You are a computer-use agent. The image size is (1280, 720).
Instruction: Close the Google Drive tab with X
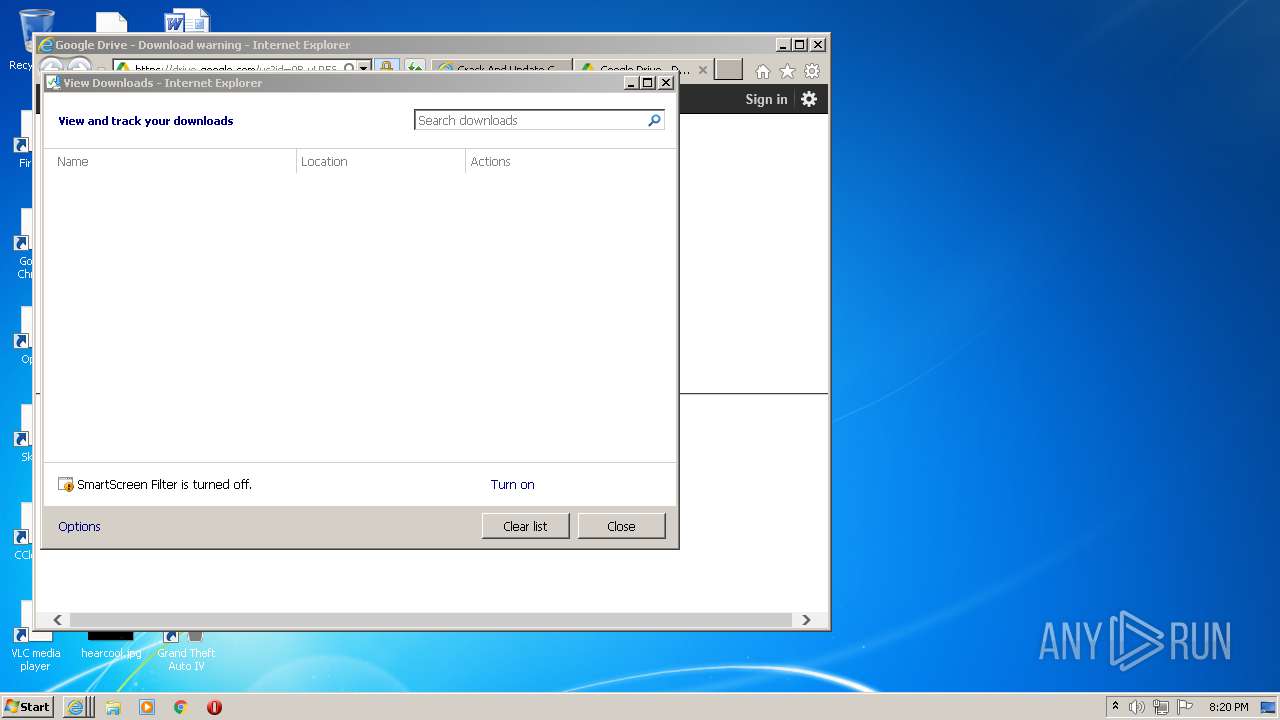(x=702, y=70)
